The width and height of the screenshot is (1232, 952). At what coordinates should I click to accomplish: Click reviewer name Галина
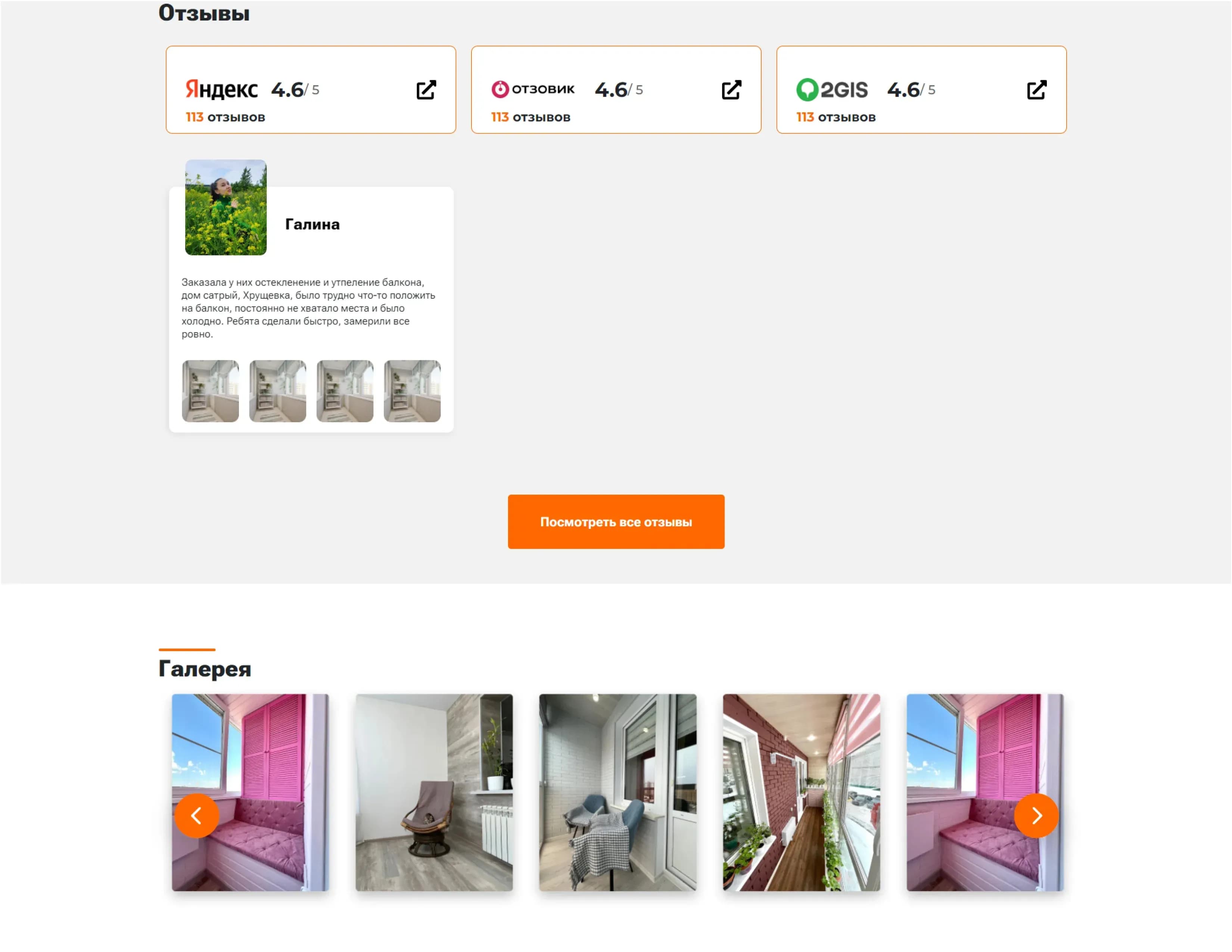pyautogui.click(x=312, y=224)
